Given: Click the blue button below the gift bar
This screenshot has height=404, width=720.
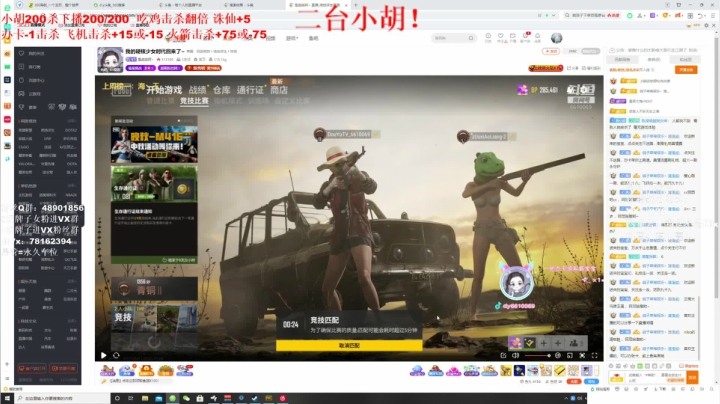Looking at the screenshot, I should (592, 382).
